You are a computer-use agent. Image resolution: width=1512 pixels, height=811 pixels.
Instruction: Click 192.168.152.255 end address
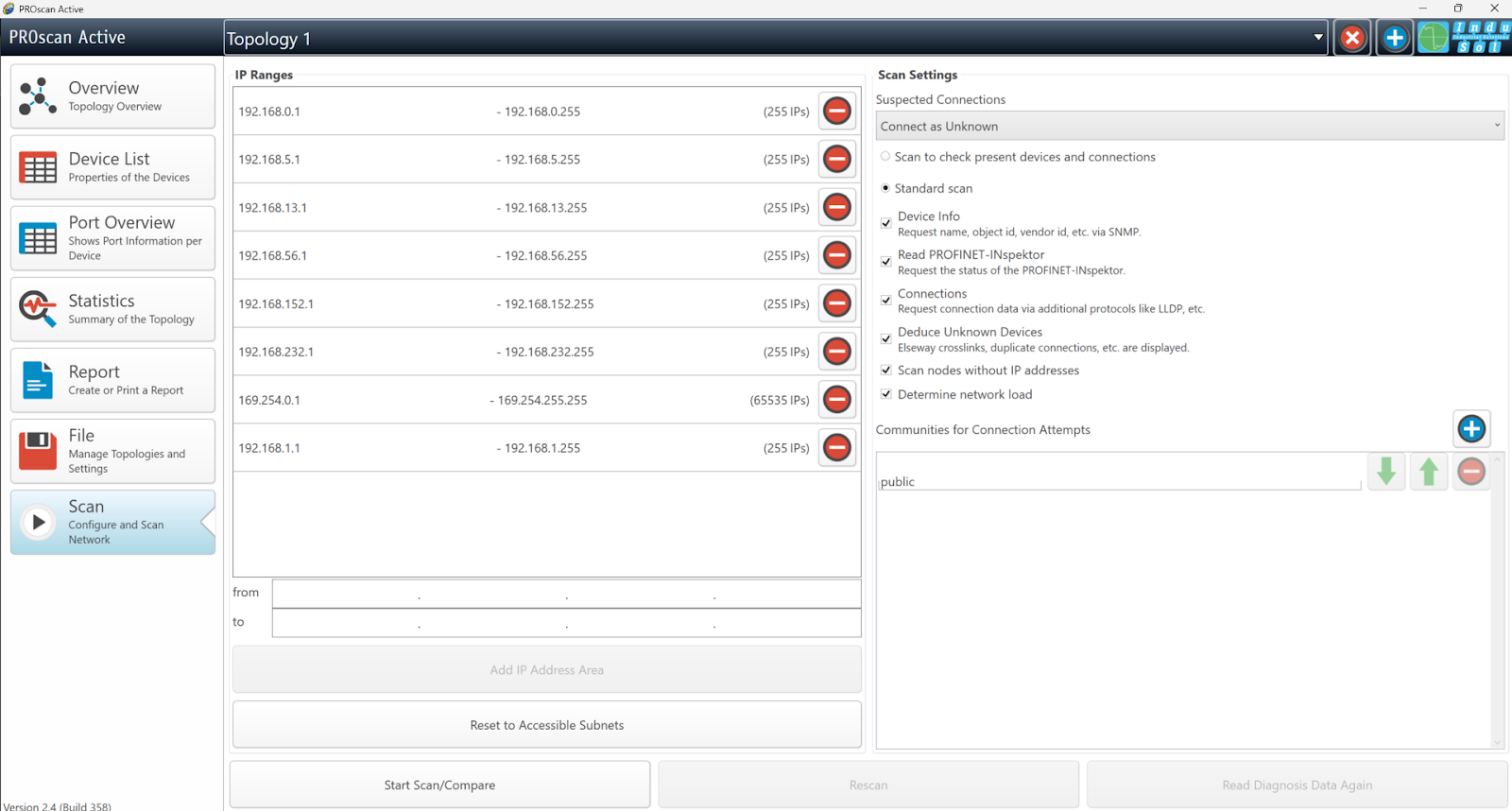point(549,303)
